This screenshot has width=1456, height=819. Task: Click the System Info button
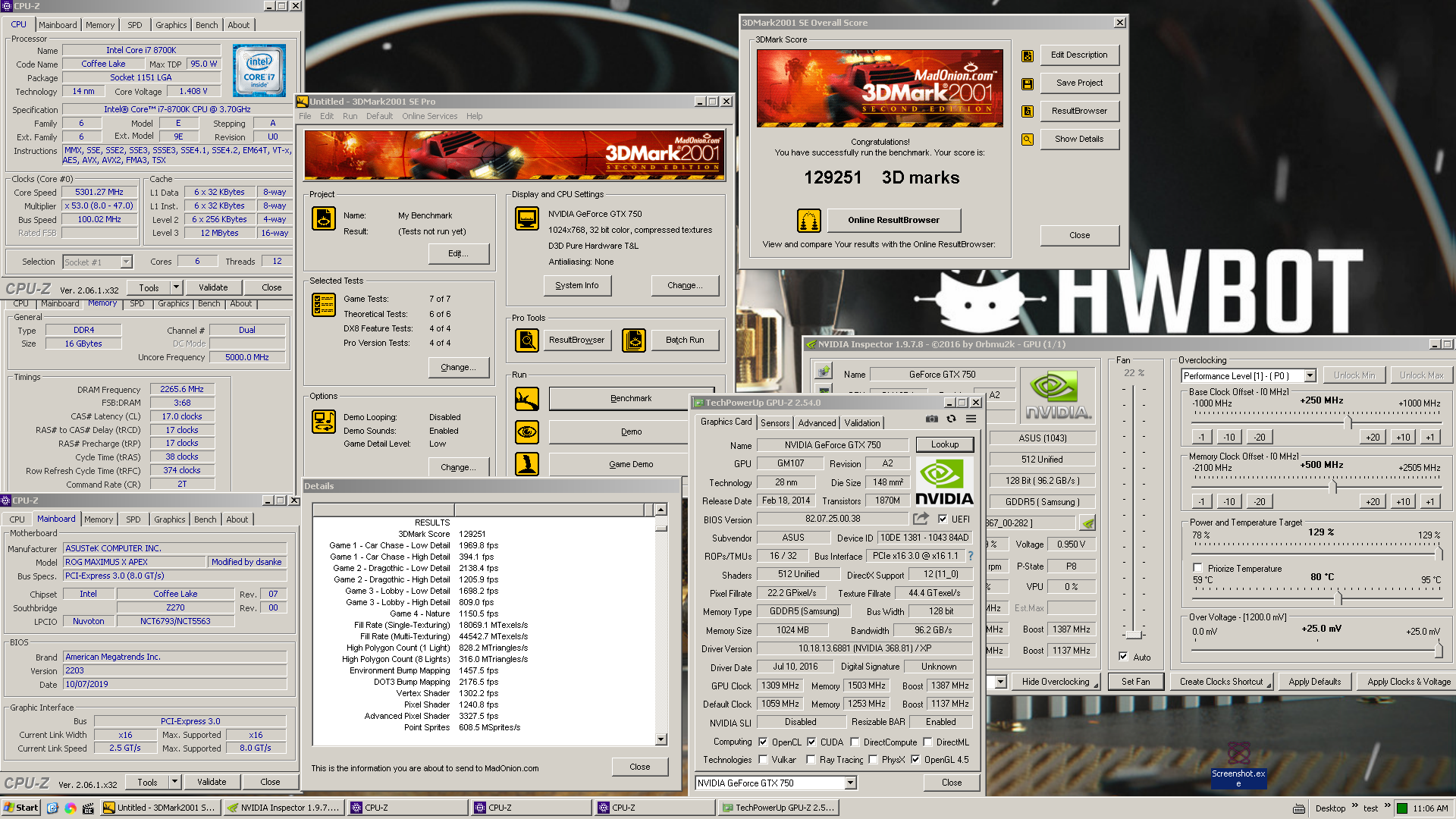(x=577, y=286)
